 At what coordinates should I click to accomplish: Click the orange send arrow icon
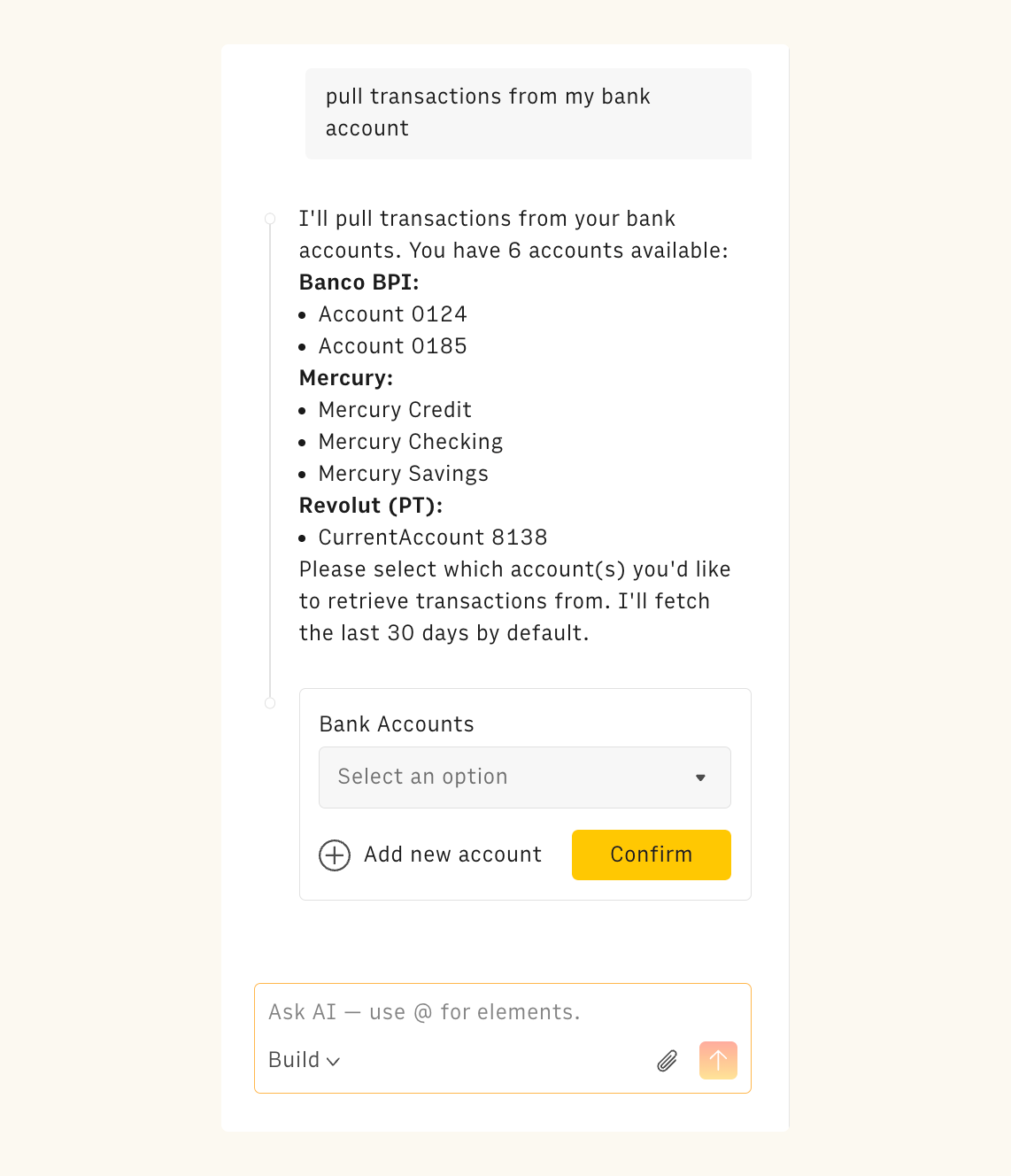[x=718, y=1060]
